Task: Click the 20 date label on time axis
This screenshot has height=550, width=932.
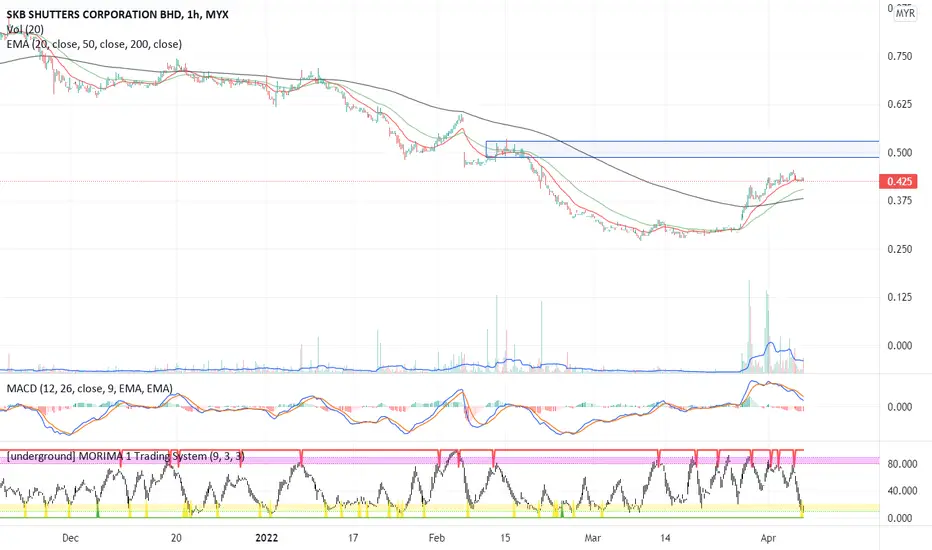Action: click(176, 538)
